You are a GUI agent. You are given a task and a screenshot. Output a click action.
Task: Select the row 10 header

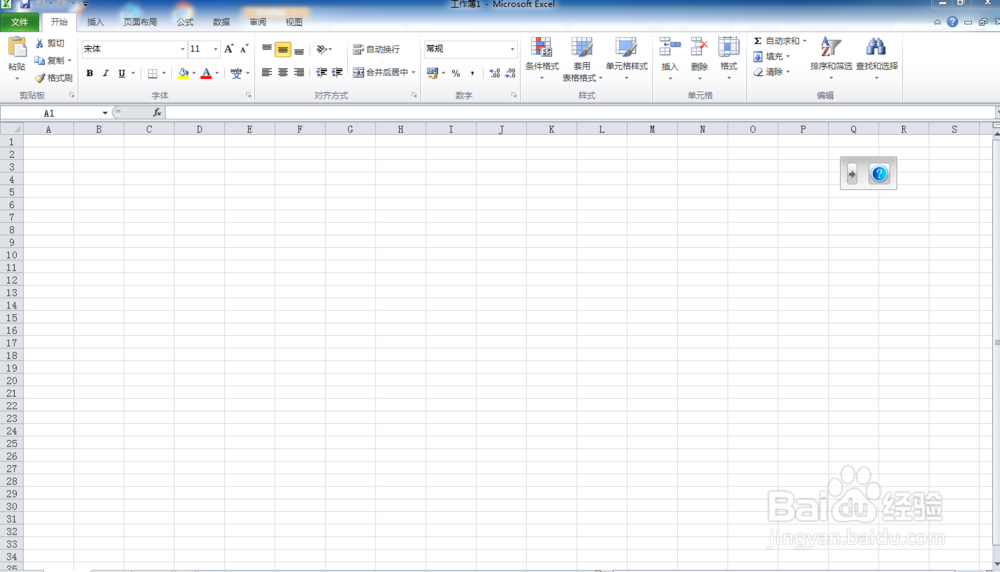pyautogui.click(x=11, y=255)
